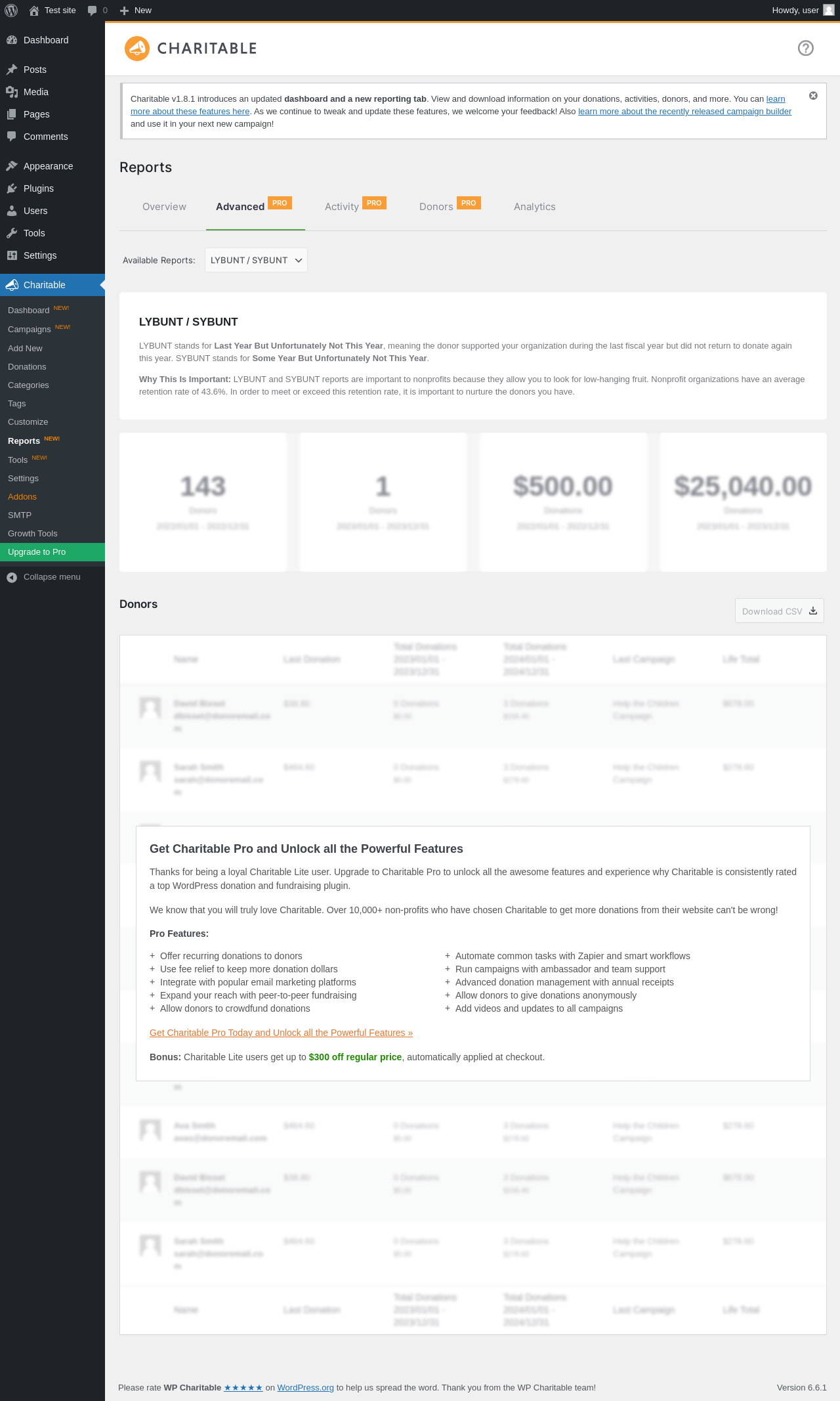The height and width of the screenshot is (1401, 840).
Task: Click the Collapse menu arrow icon
Action: 12,577
